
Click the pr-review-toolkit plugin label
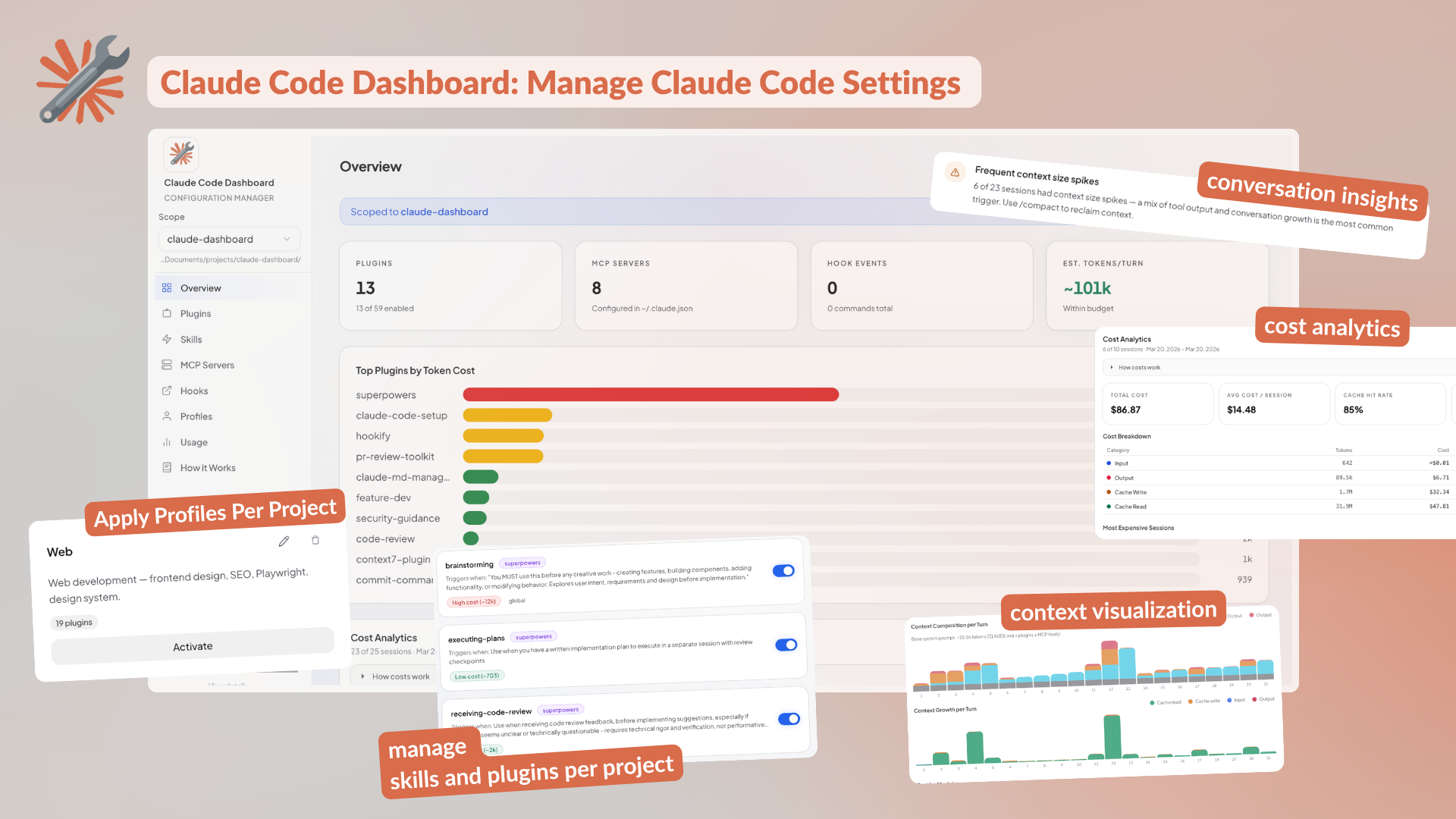coord(395,457)
